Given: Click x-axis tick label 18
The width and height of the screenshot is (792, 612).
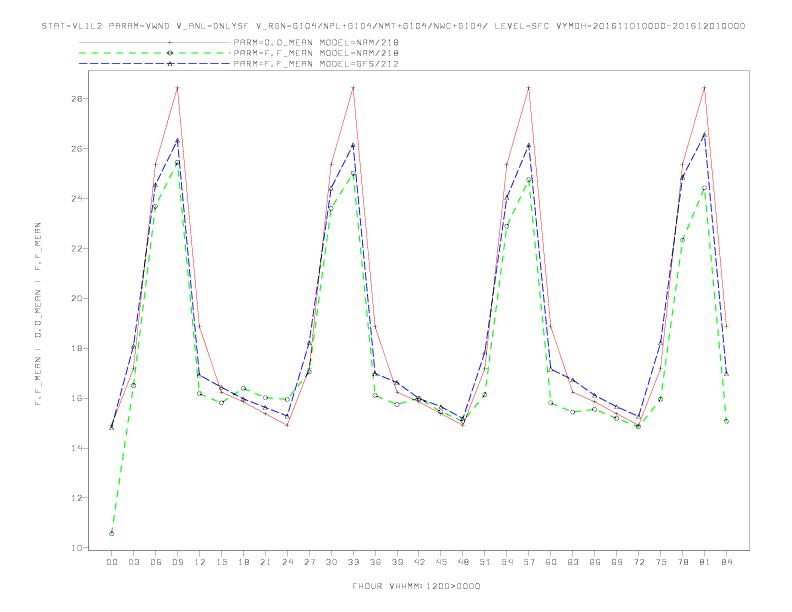Looking at the screenshot, I should [x=243, y=562].
